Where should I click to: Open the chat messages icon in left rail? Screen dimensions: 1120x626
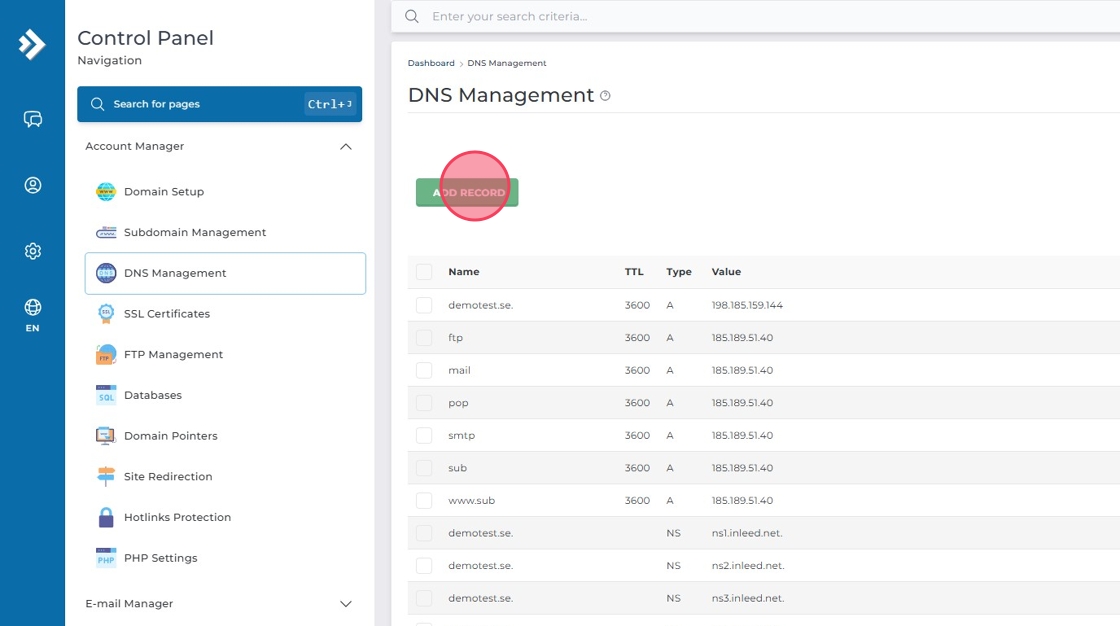pos(33,119)
